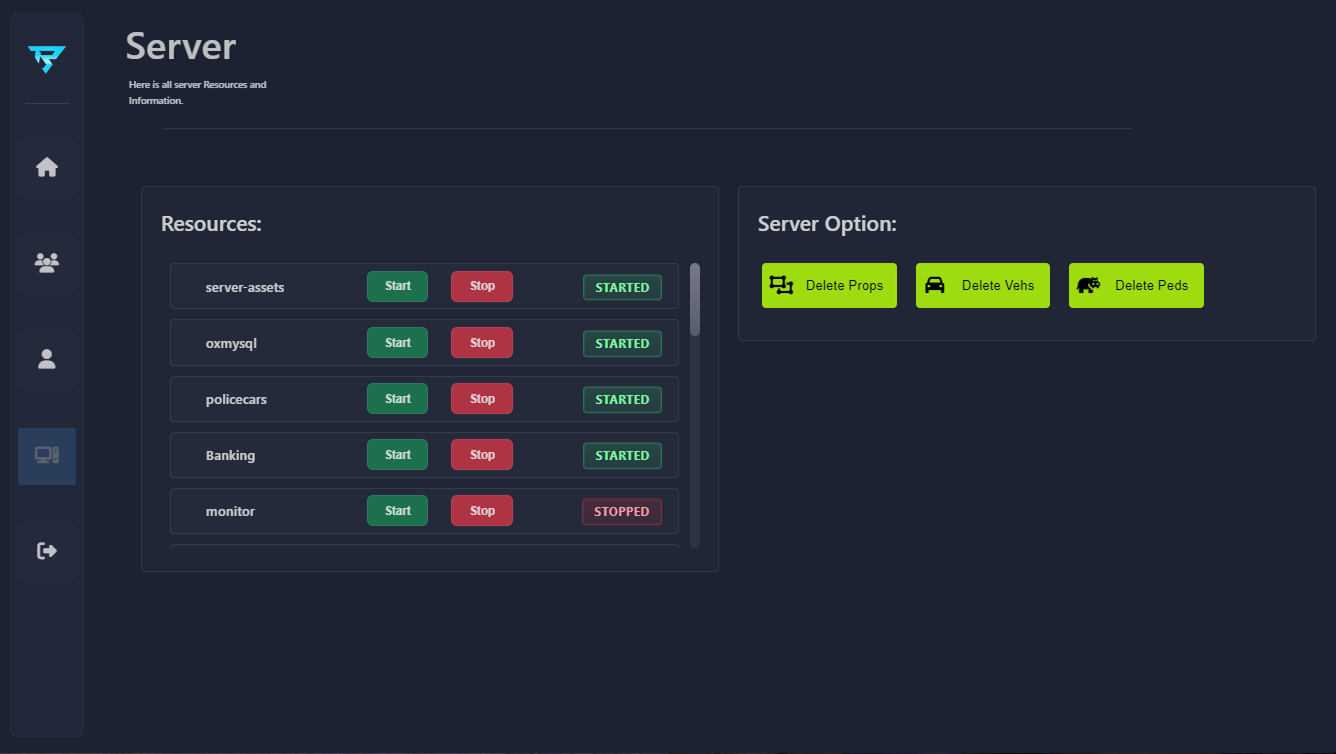The width and height of the screenshot is (1336, 754).
Task: Click the Resources: panel heading
Action: click(211, 224)
